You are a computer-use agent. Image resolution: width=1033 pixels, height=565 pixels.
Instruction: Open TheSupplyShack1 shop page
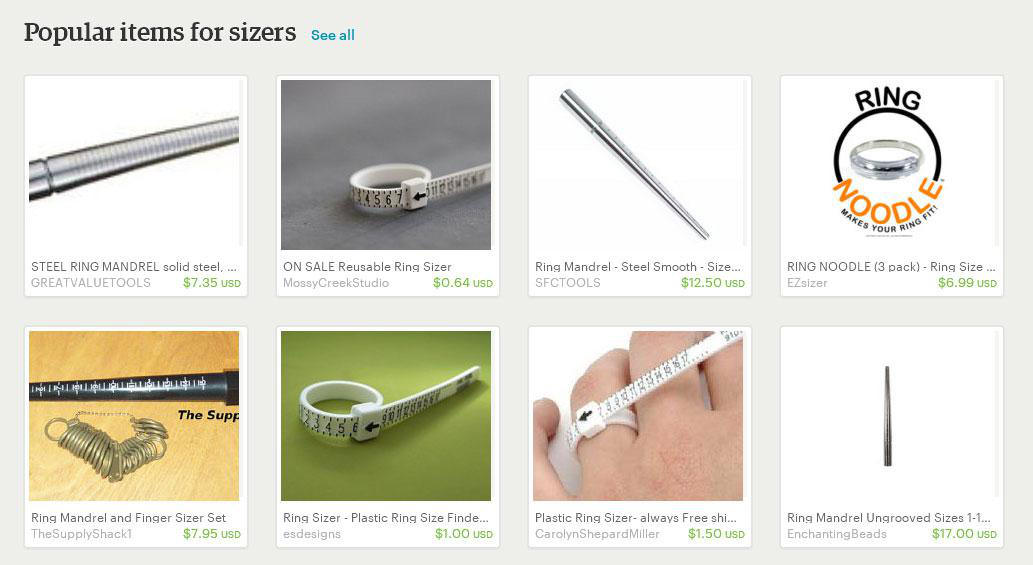(x=81, y=534)
